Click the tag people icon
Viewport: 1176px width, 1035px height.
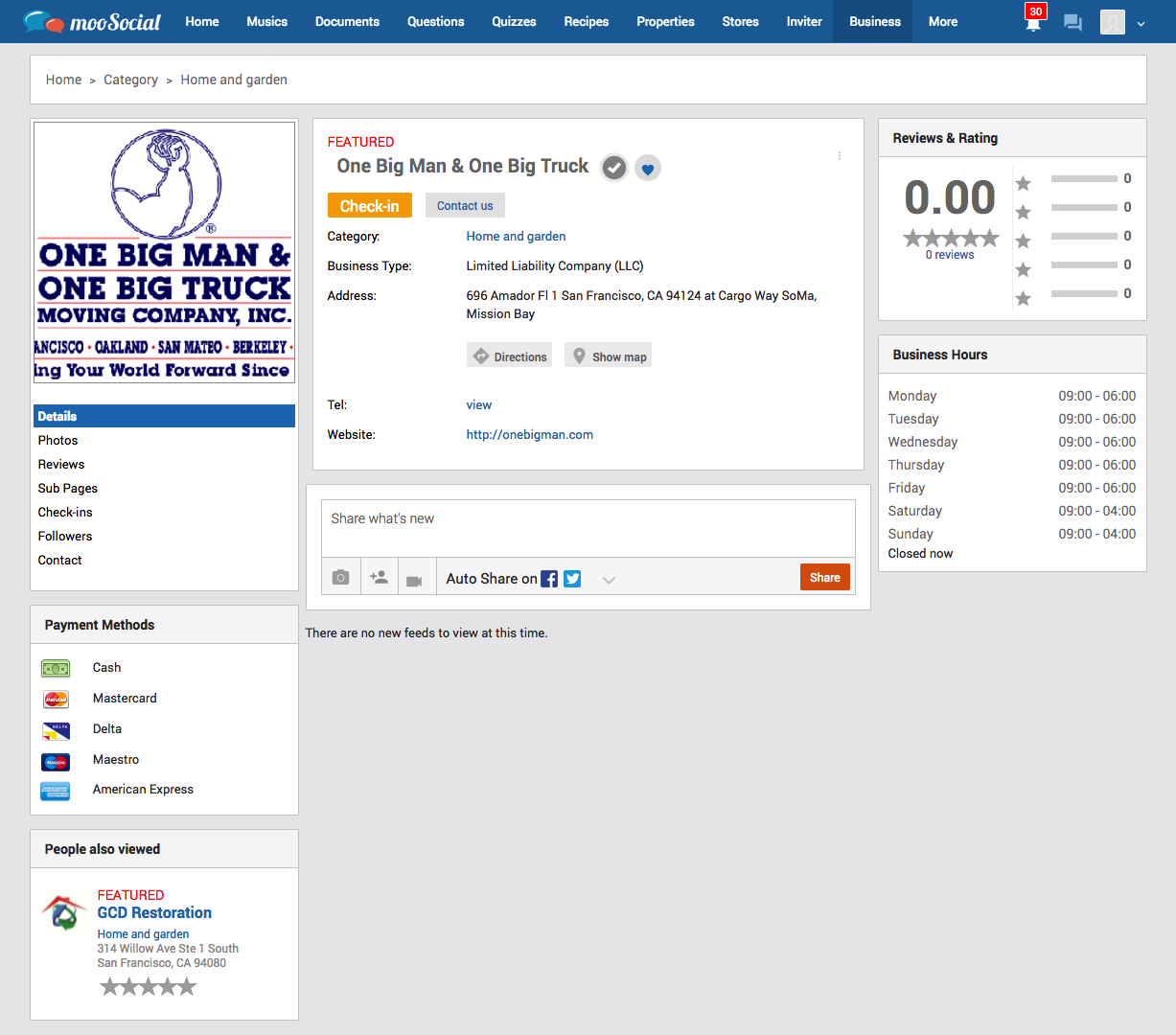click(380, 578)
